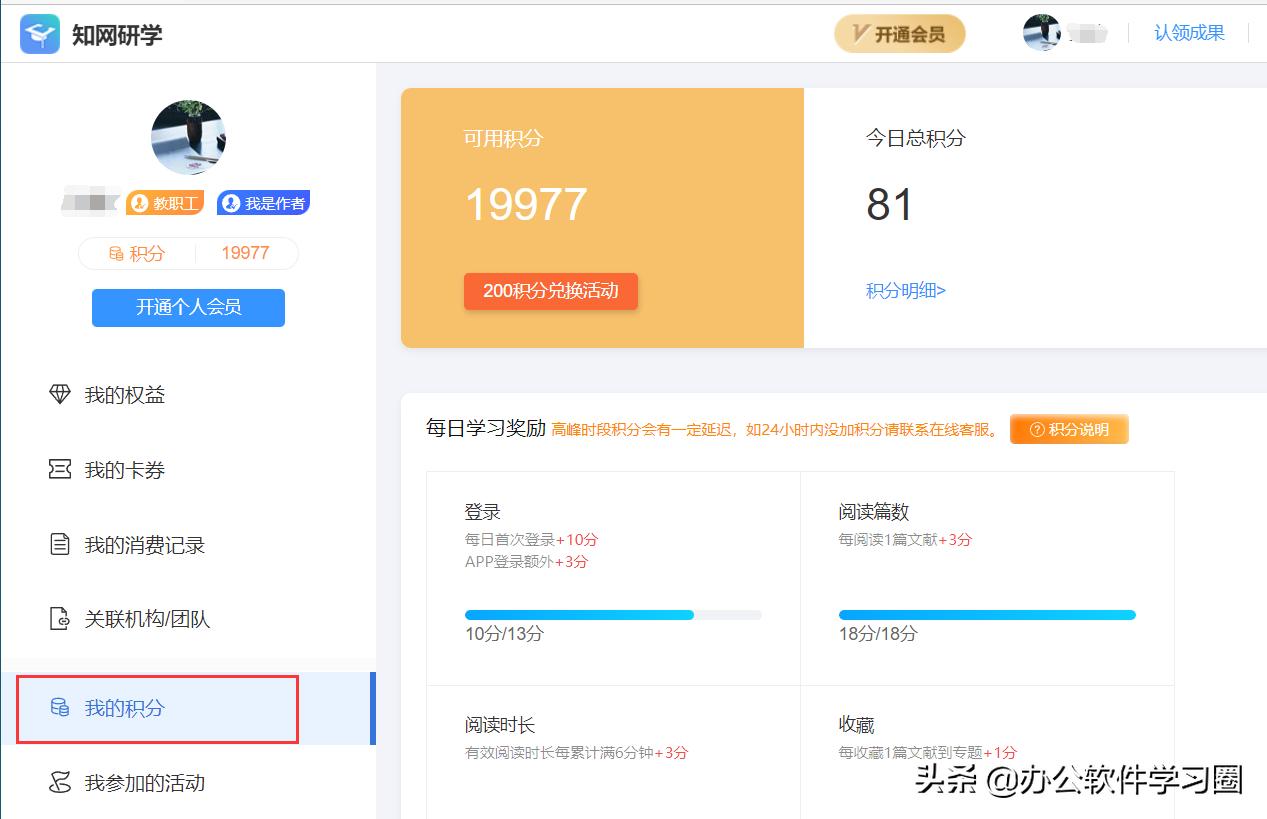The image size is (1267, 819).
Task: Click the user profile avatar photo
Action: [x=188, y=136]
